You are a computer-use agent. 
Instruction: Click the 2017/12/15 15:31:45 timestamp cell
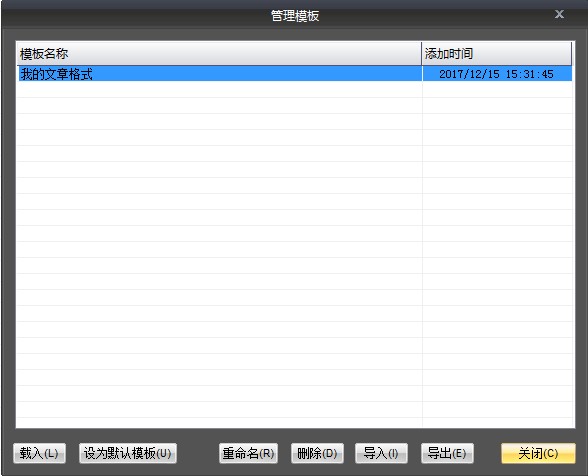[x=496, y=74]
